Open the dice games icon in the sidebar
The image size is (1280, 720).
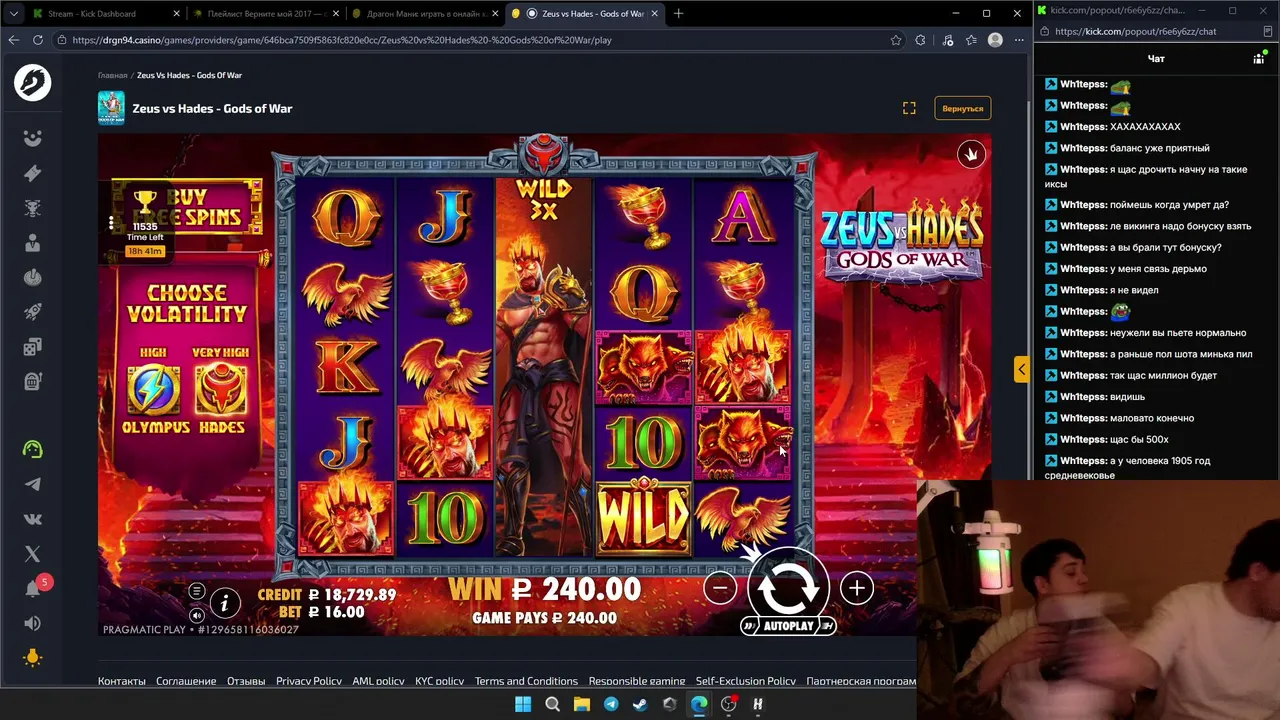32,347
